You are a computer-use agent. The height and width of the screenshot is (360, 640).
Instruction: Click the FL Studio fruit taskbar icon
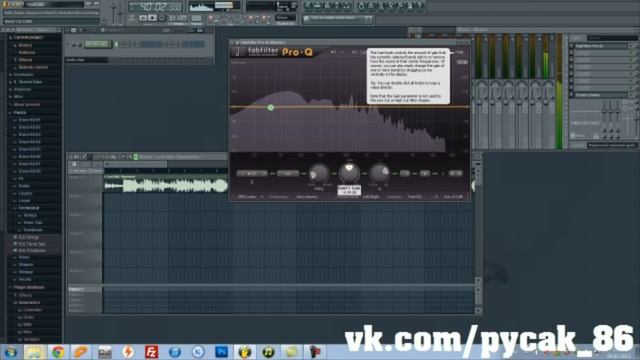[244, 351]
